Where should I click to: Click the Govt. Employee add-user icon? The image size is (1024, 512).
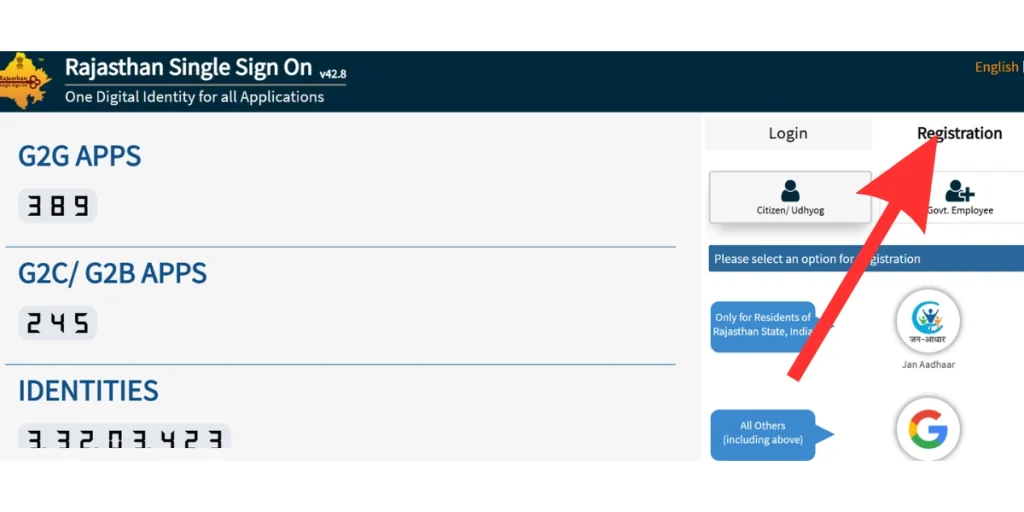pos(960,191)
